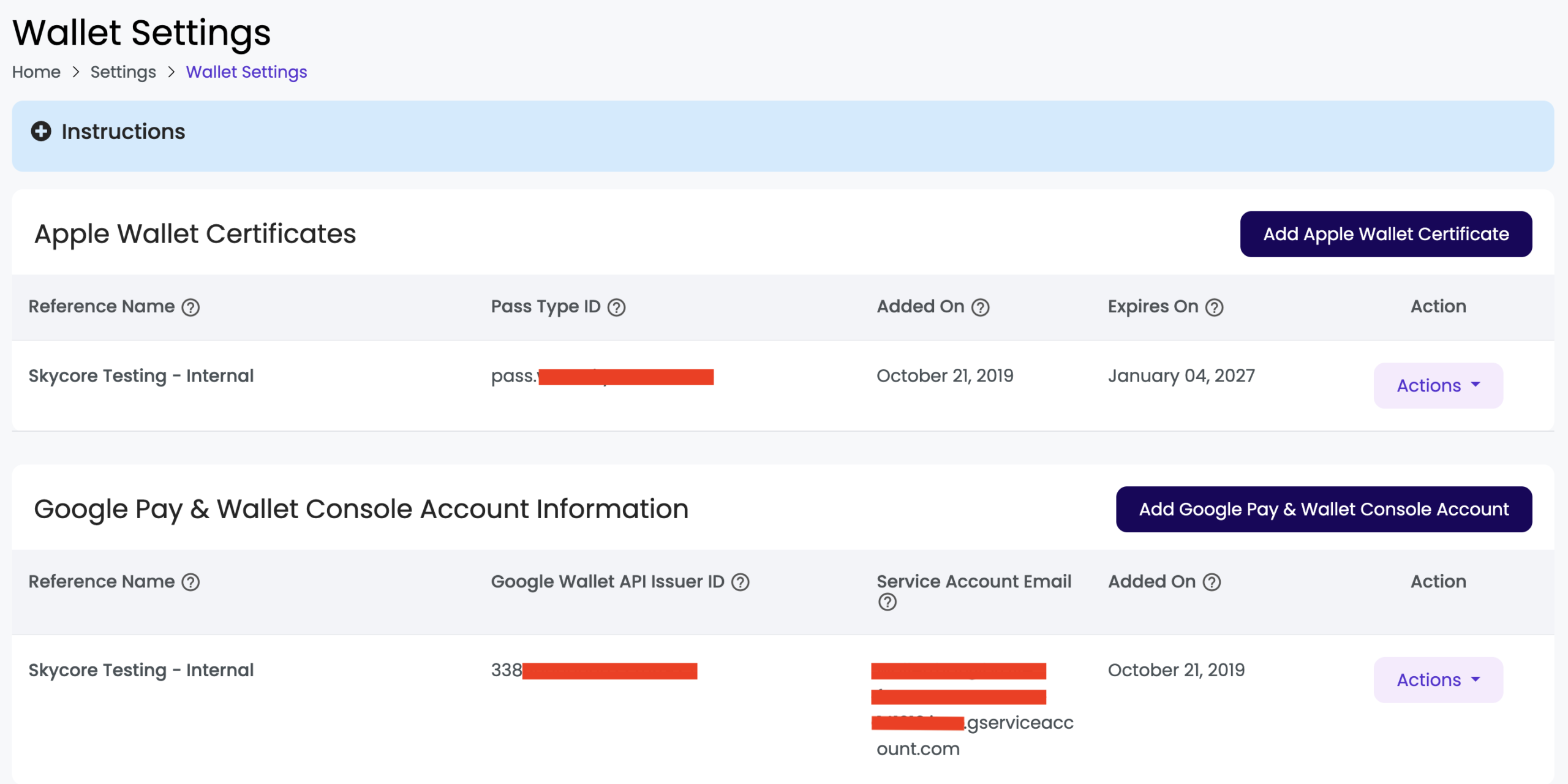Select Skycore Testing - Internal in Google table
This screenshot has height=784, width=1568.
(x=141, y=670)
